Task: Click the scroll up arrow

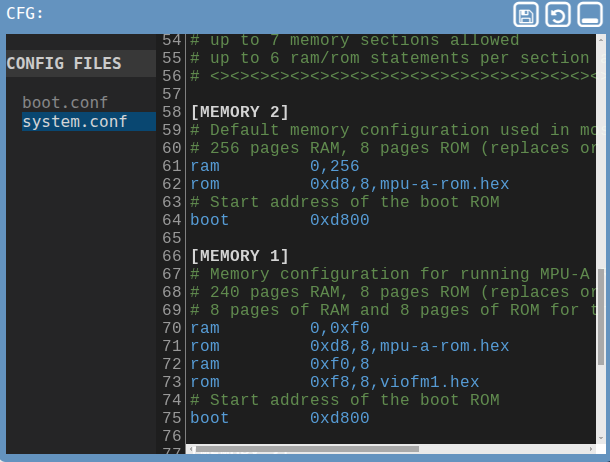Action: coord(601,40)
